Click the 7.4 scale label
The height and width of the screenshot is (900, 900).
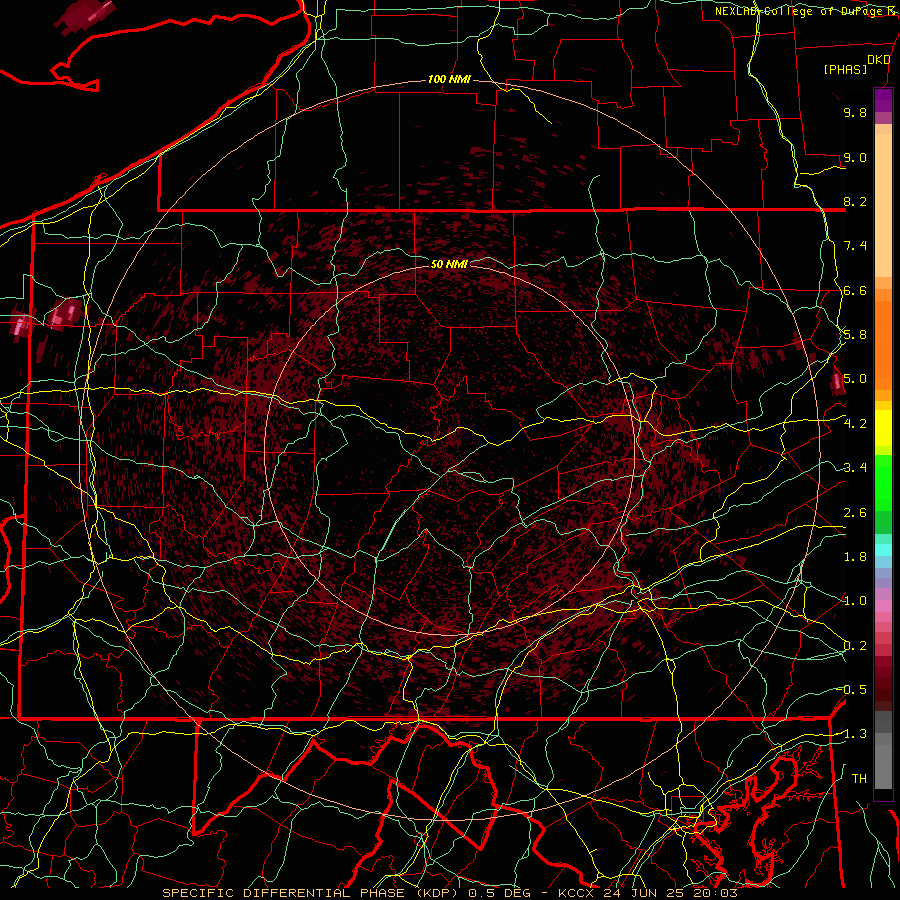(x=855, y=246)
